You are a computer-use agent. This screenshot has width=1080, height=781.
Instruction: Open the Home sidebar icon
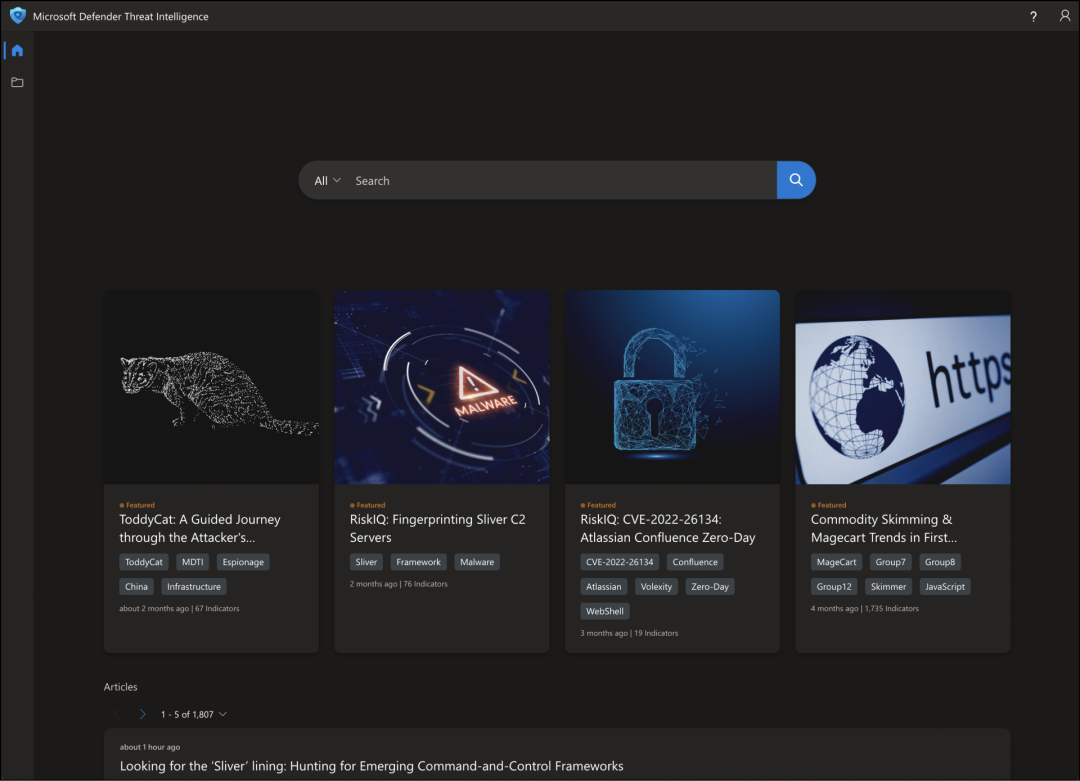[17, 50]
